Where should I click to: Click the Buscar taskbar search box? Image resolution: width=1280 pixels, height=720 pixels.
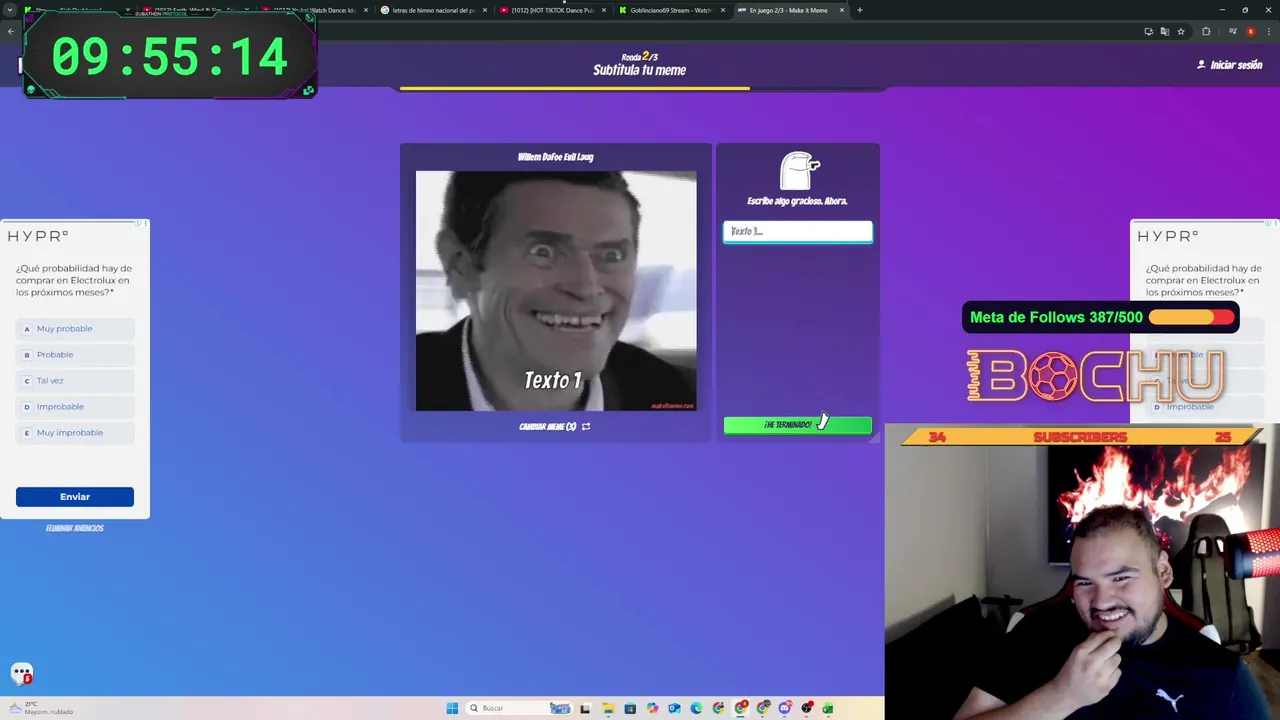tap(519, 708)
